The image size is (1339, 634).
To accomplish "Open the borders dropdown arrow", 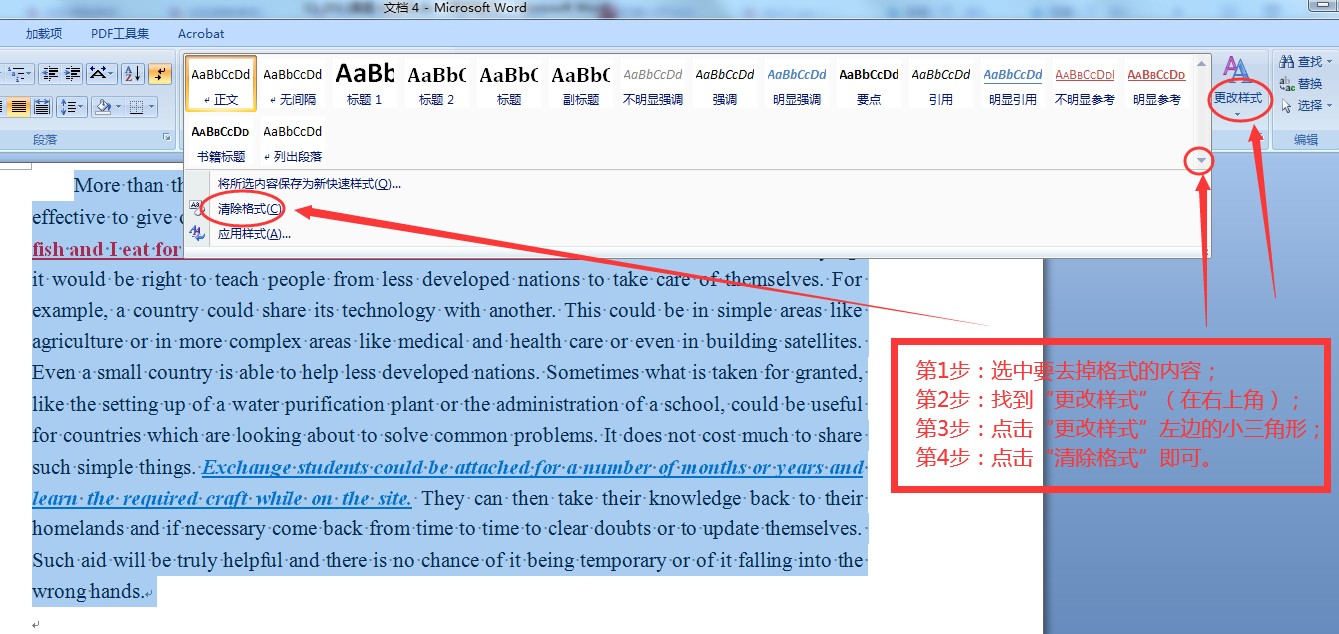I will pyautogui.click(x=151, y=107).
